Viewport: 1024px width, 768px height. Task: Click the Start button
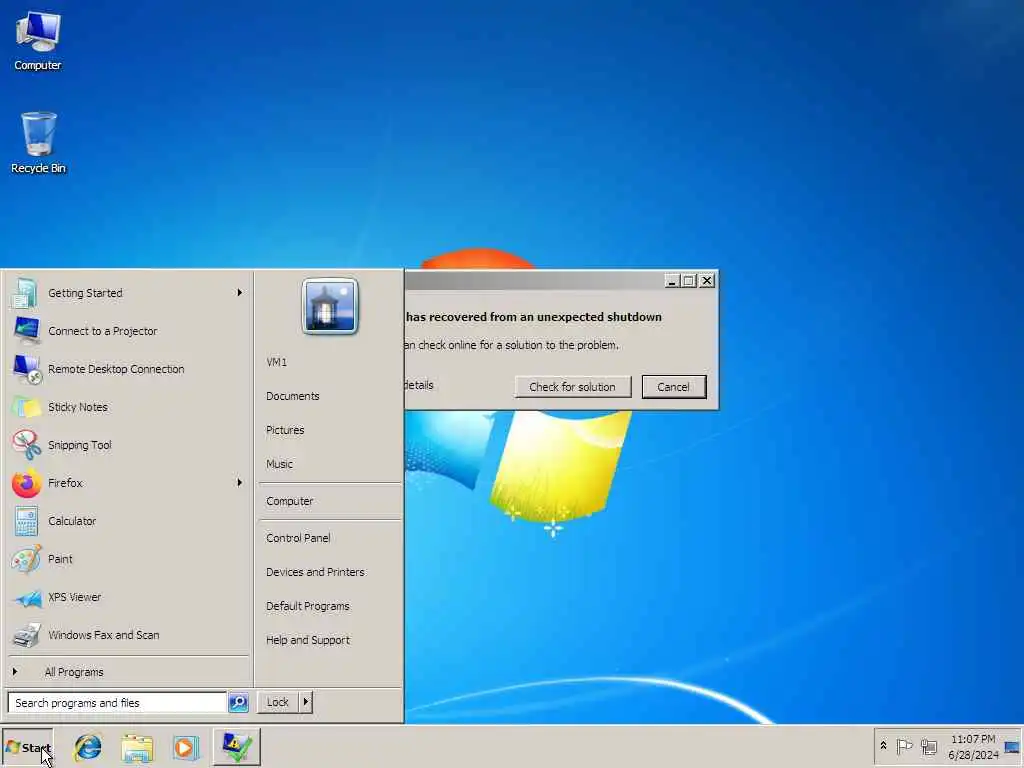pyautogui.click(x=27, y=747)
